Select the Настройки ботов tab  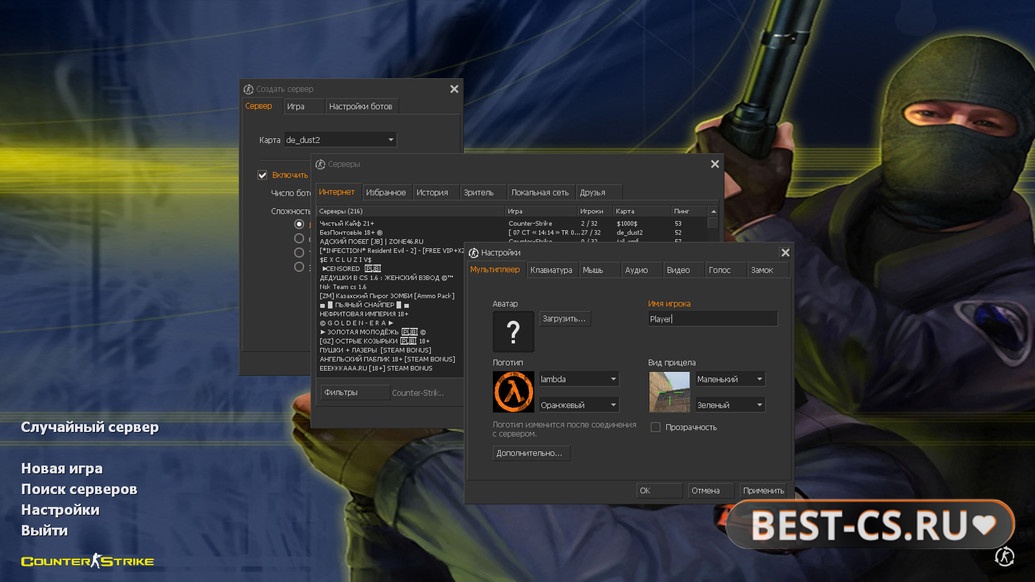360,106
